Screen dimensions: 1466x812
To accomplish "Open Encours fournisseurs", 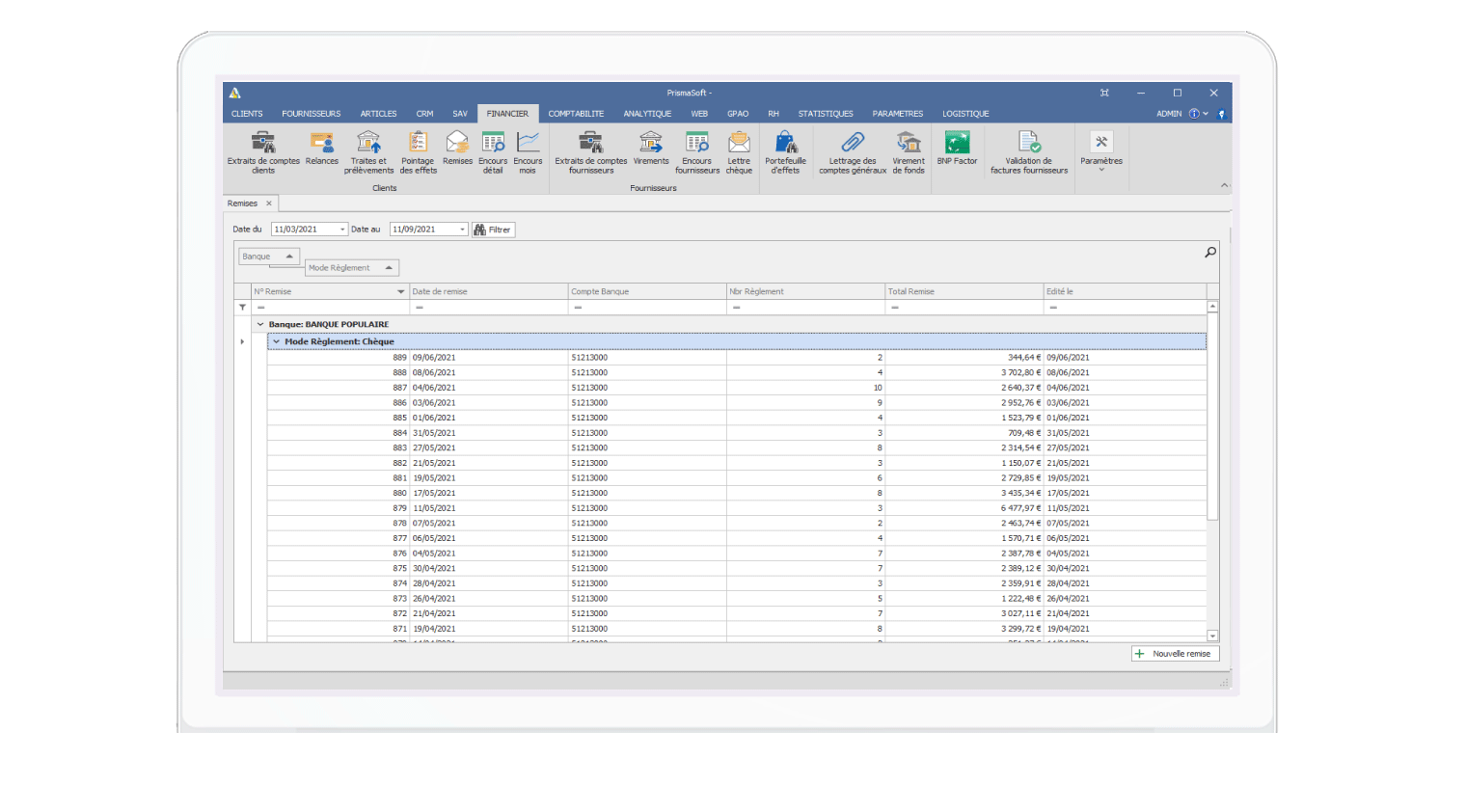I will [x=696, y=152].
